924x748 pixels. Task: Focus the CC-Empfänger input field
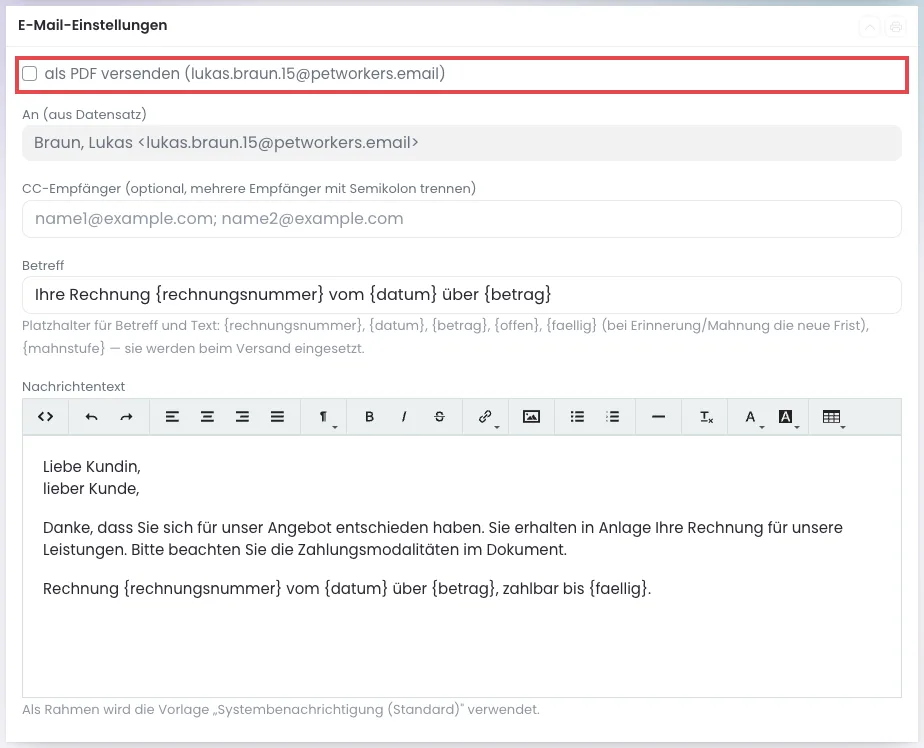pyautogui.click(x=462, y=219)
